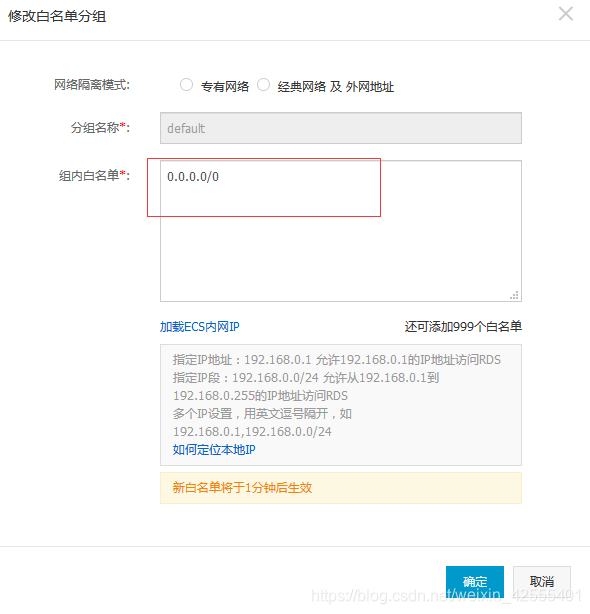Click into the 组内白名单 text area
This screenshot has width=590, height=614.
coord(341,231)
